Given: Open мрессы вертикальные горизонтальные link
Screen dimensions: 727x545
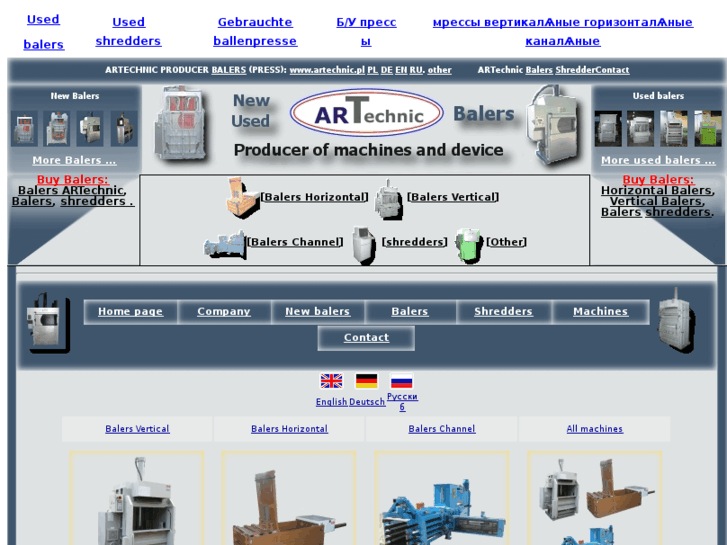Looking at the screenshot, I should coord(563,32).
